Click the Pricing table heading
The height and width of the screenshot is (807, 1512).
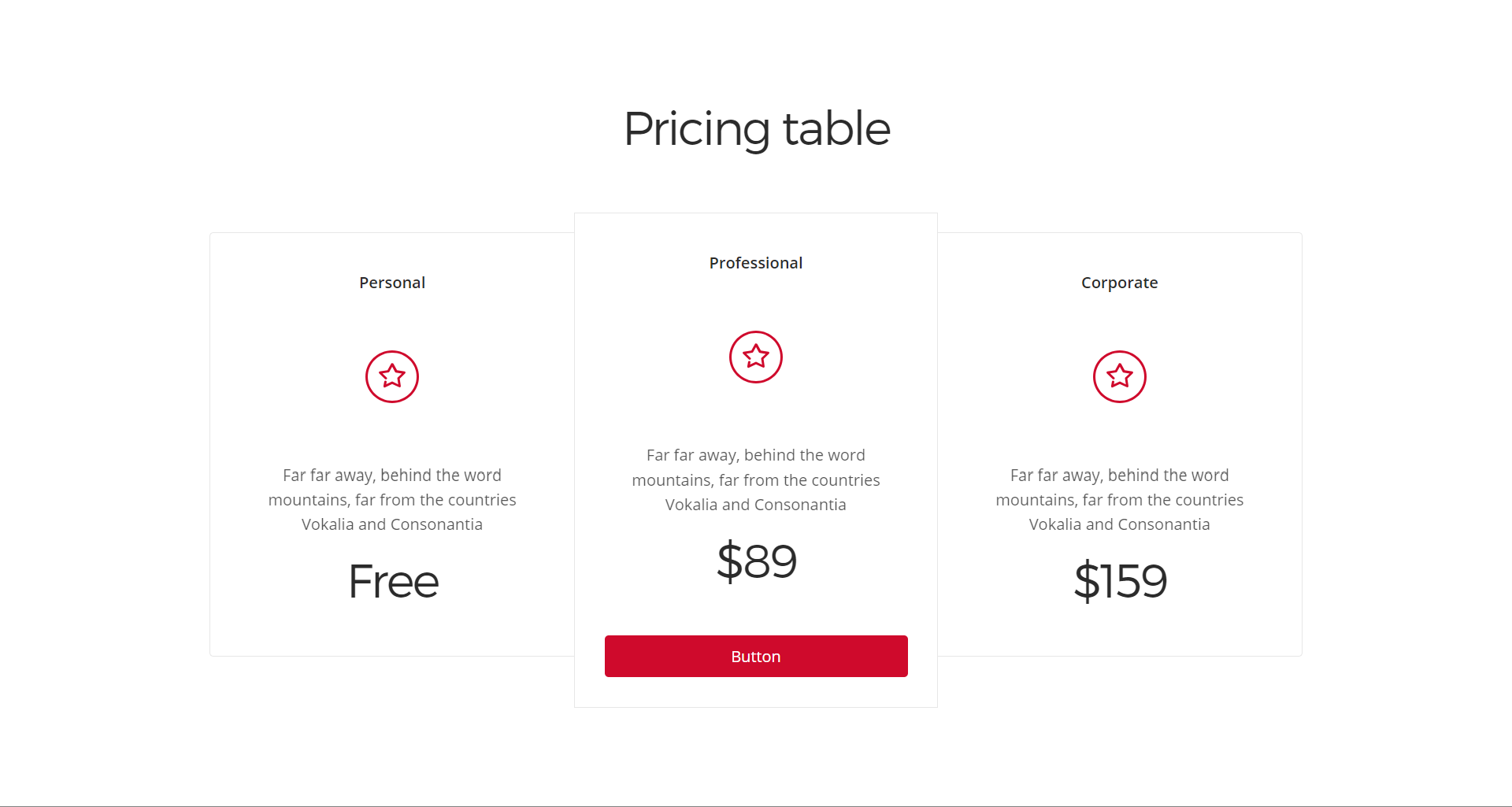[757, 128]
